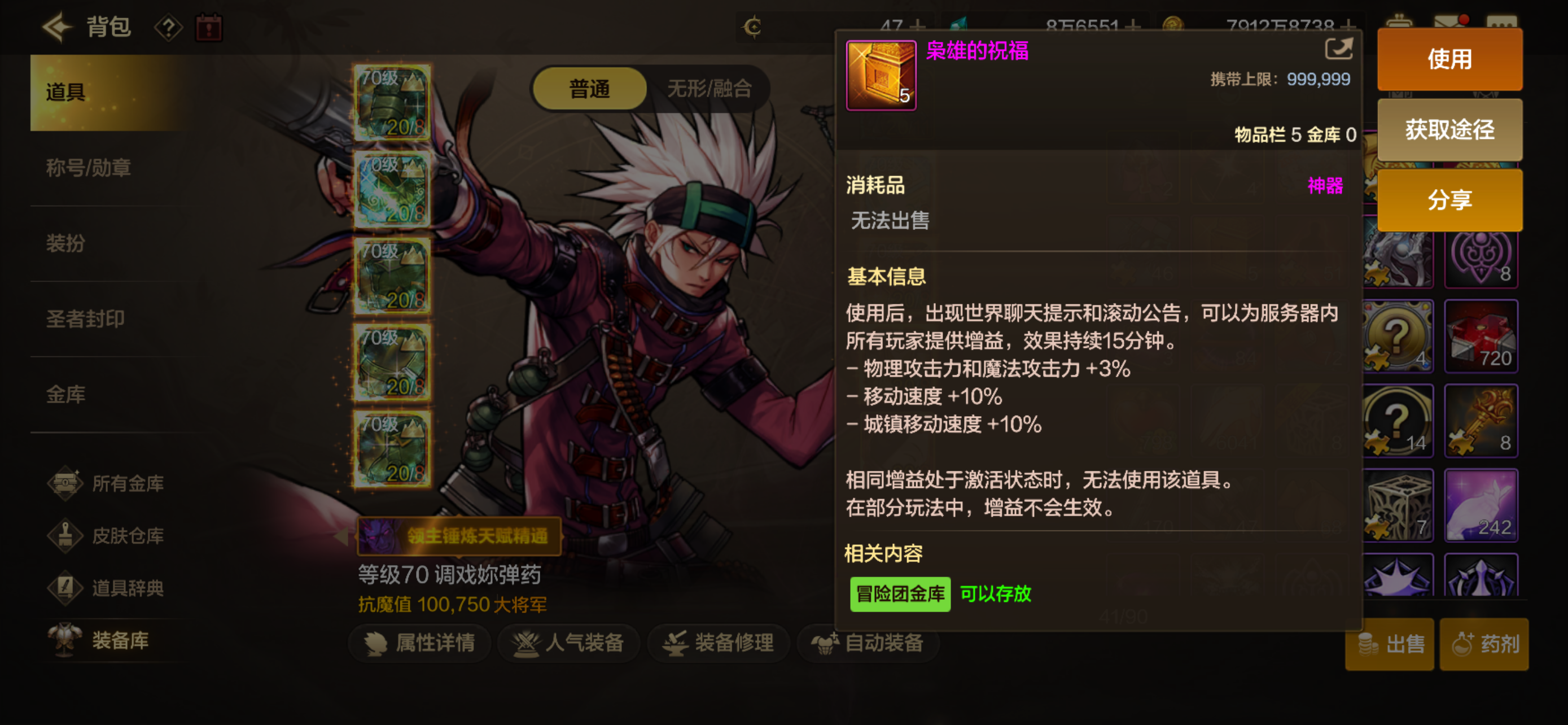
Task: Click the back arrow next to 背包
Action: (57, 28)
